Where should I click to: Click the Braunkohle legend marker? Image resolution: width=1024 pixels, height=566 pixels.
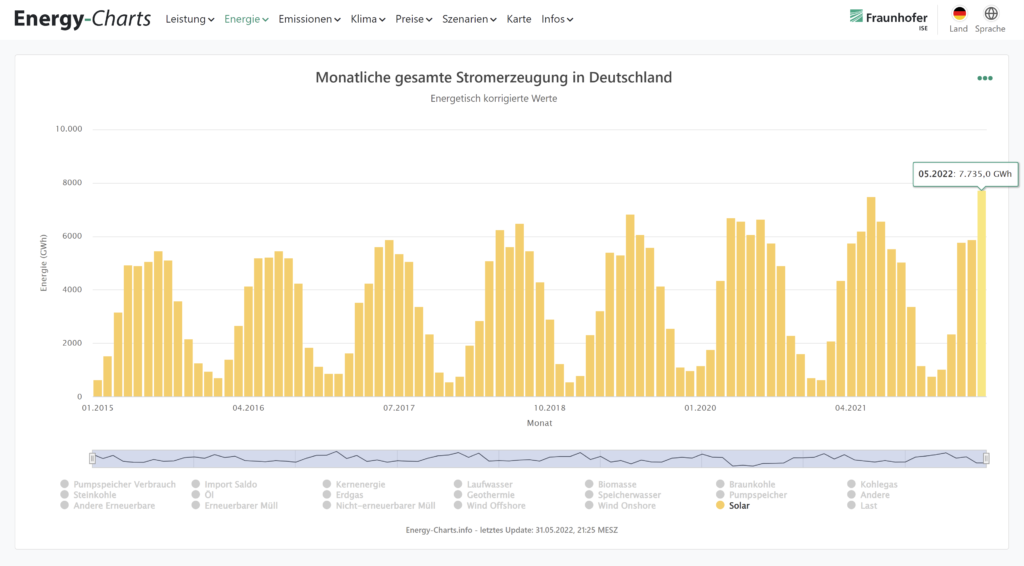pyautogui.click(x=720, y=485)
